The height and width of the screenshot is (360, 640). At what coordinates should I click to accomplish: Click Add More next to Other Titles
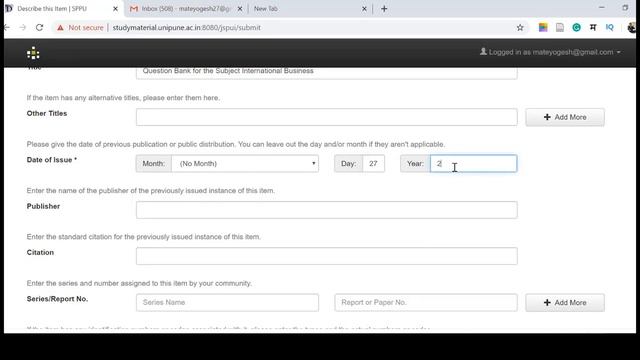[565, 117]
